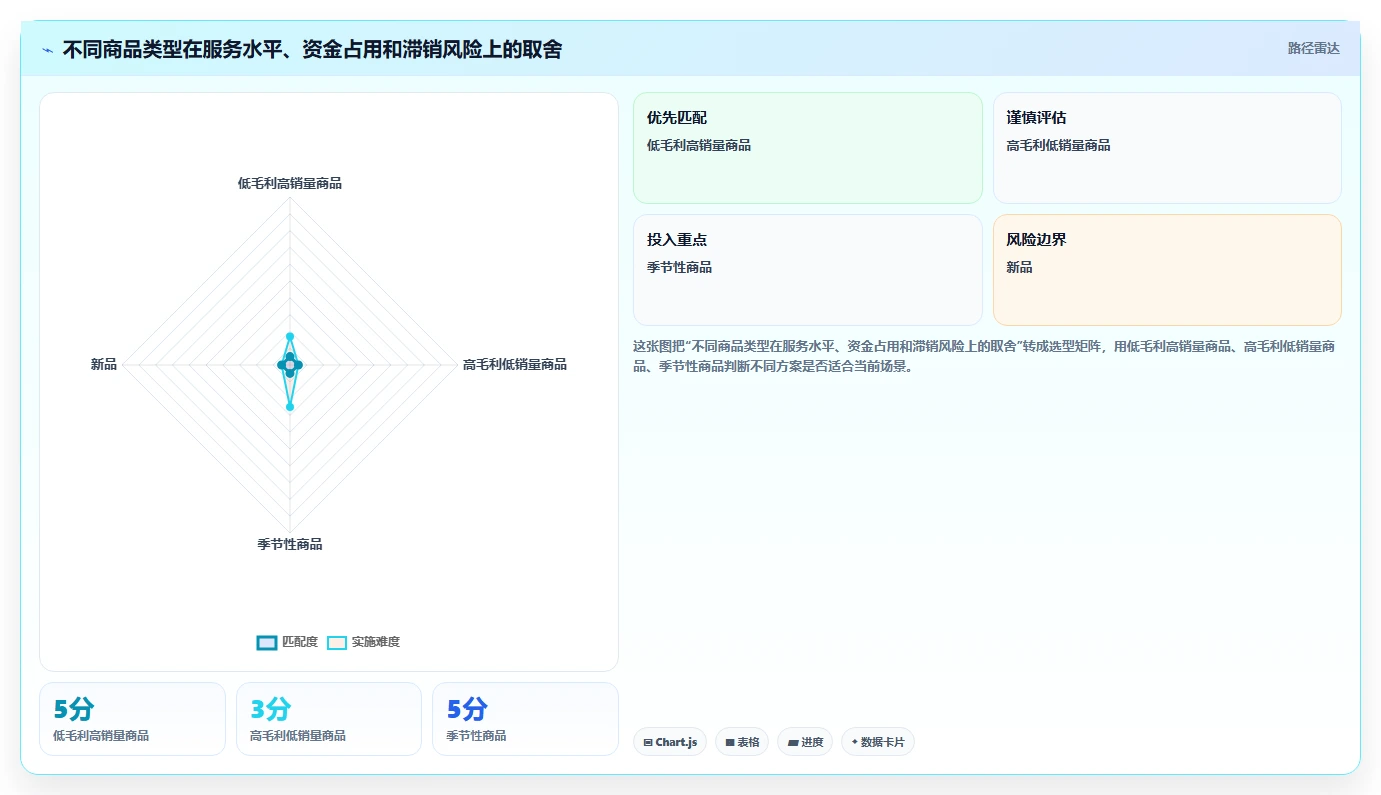1381x795 pixels.
Task: Select the 表格 tag
Action: tap(742, 742)
